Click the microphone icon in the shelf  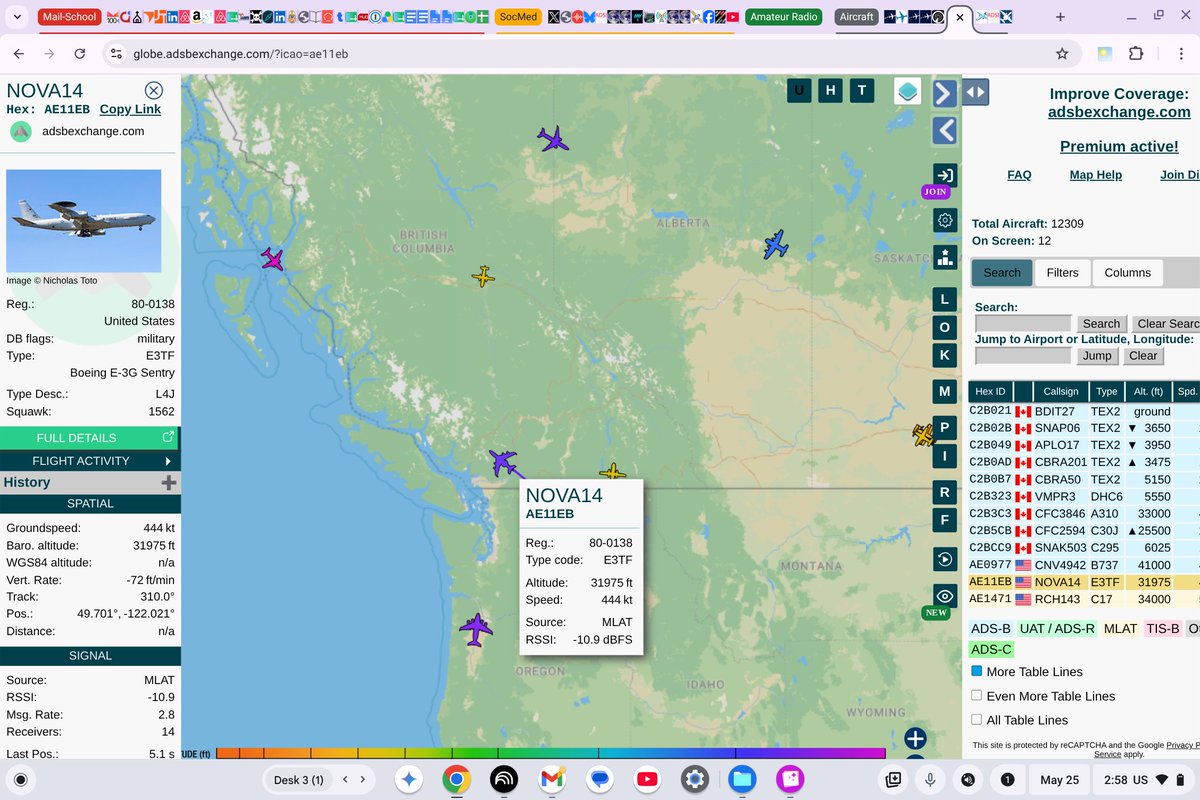930,779
